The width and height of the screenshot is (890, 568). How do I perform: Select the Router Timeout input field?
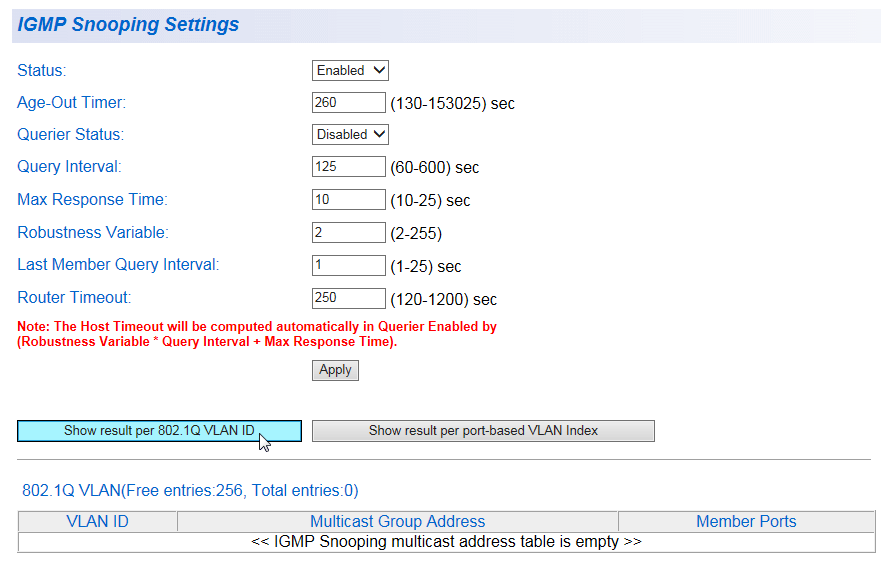click(349, 298)
